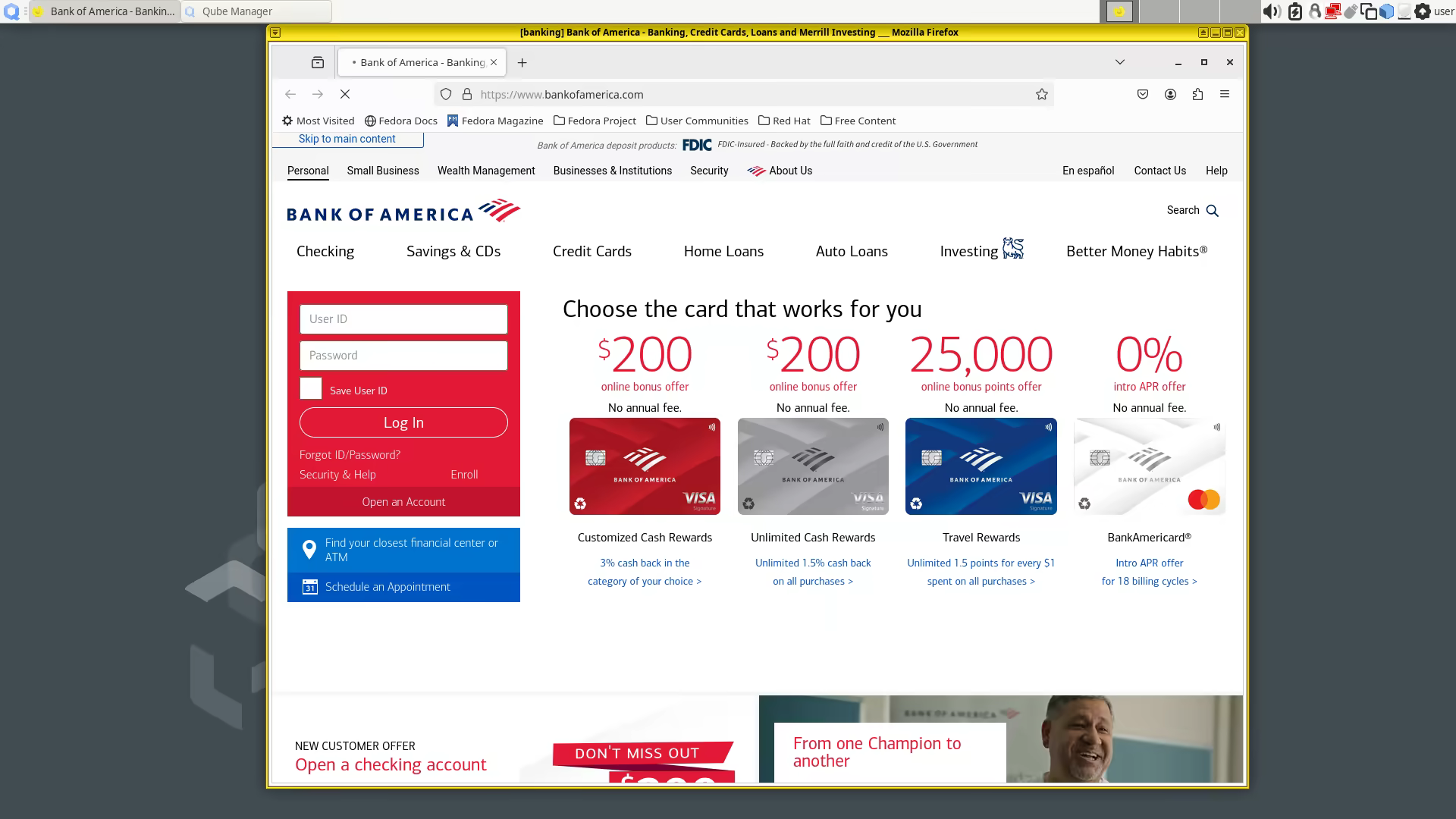Click the Help link in the top navigation

coord(1216,171)
